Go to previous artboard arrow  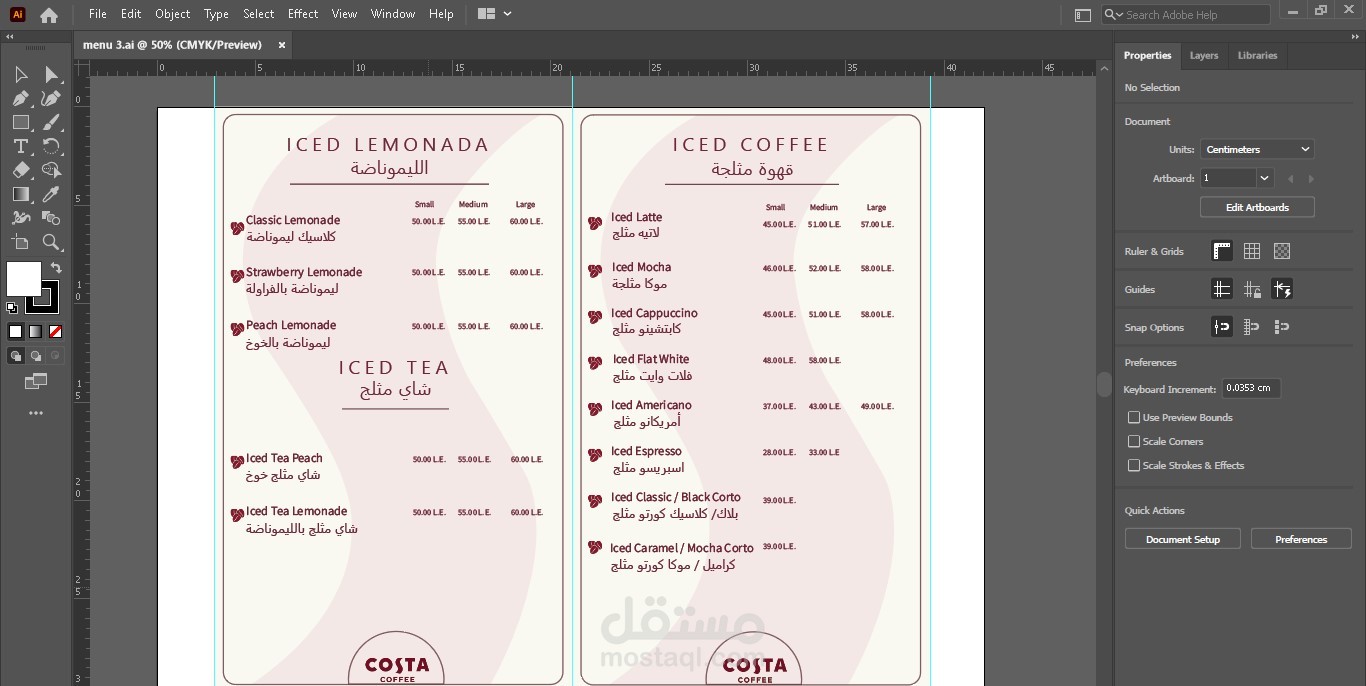pos(1291,178)
